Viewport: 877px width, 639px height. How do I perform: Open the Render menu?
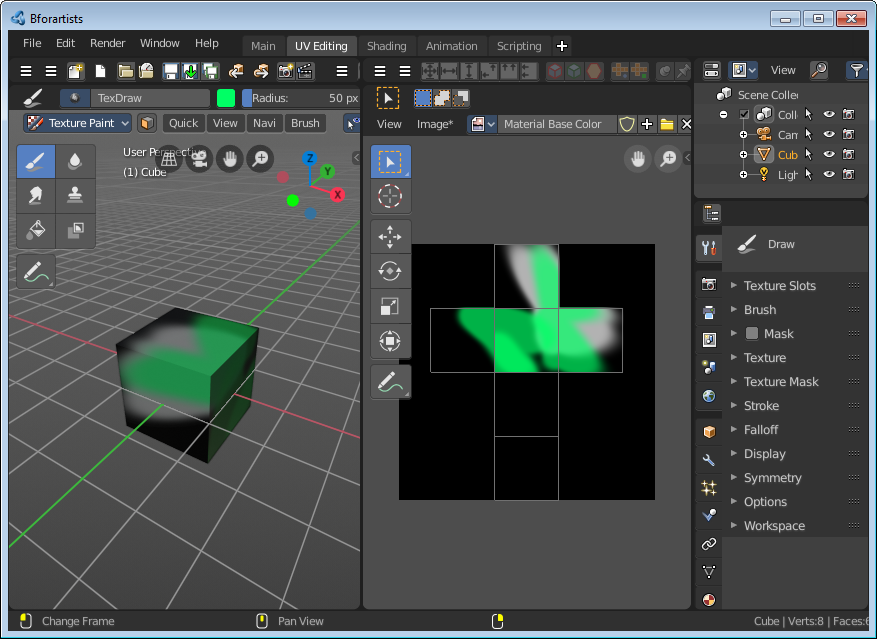[x=107, y=43]
